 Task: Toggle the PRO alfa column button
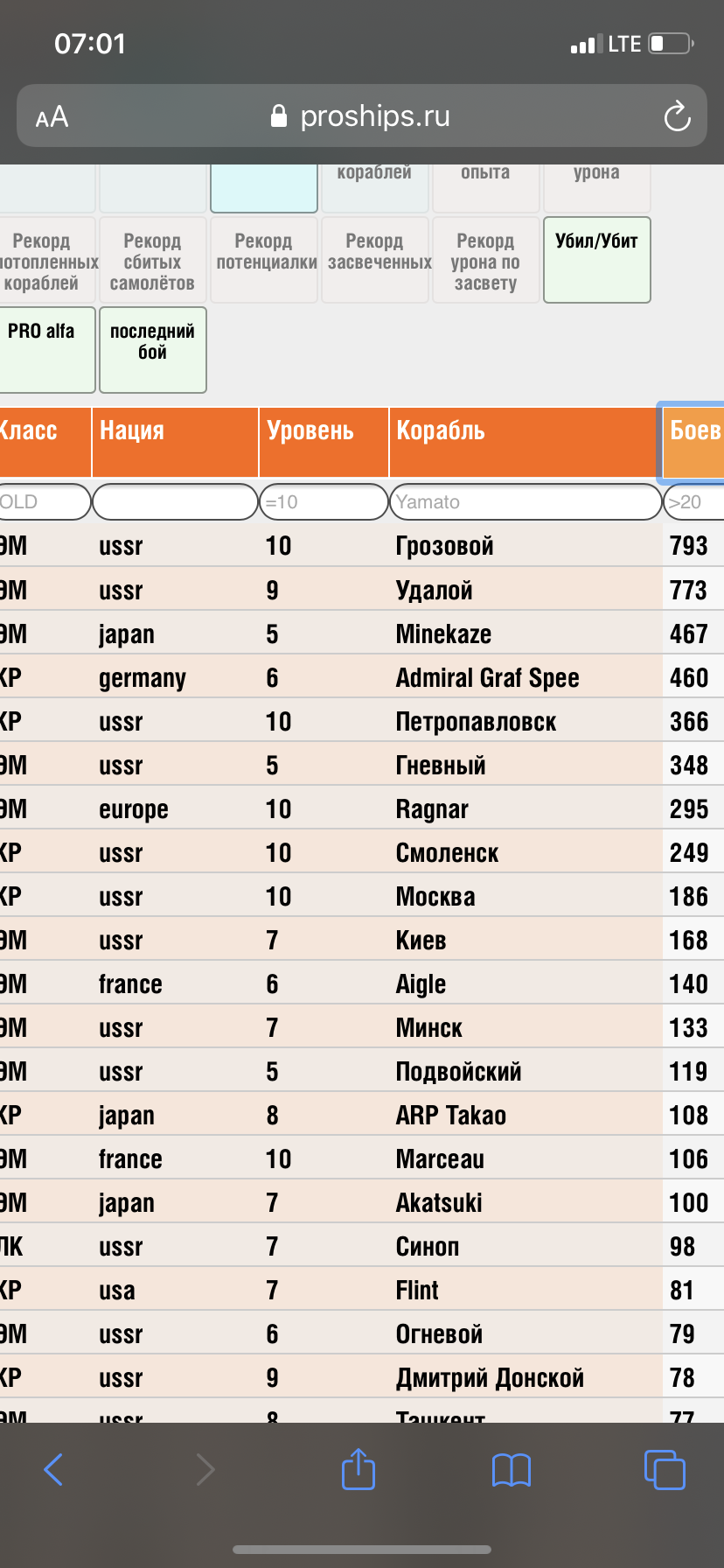(x=45, y=350)
